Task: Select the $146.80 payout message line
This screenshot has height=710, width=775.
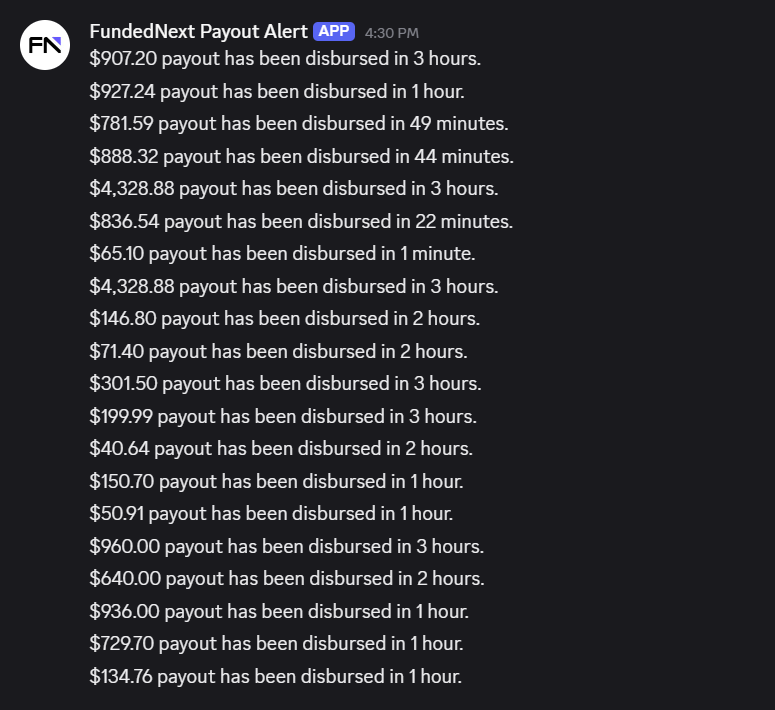Action: pos(284,318)
